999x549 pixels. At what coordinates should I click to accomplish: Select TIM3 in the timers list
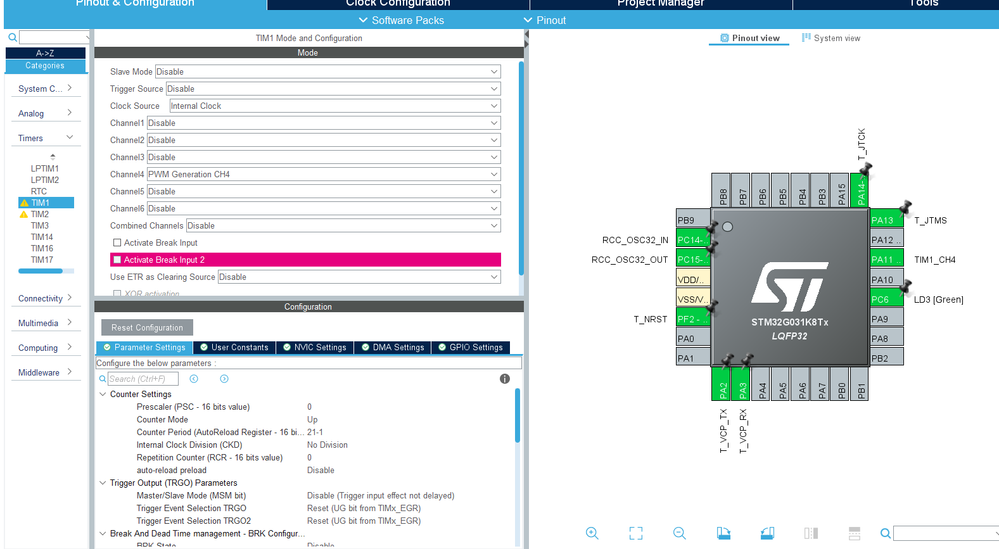(x=40, y=225)
